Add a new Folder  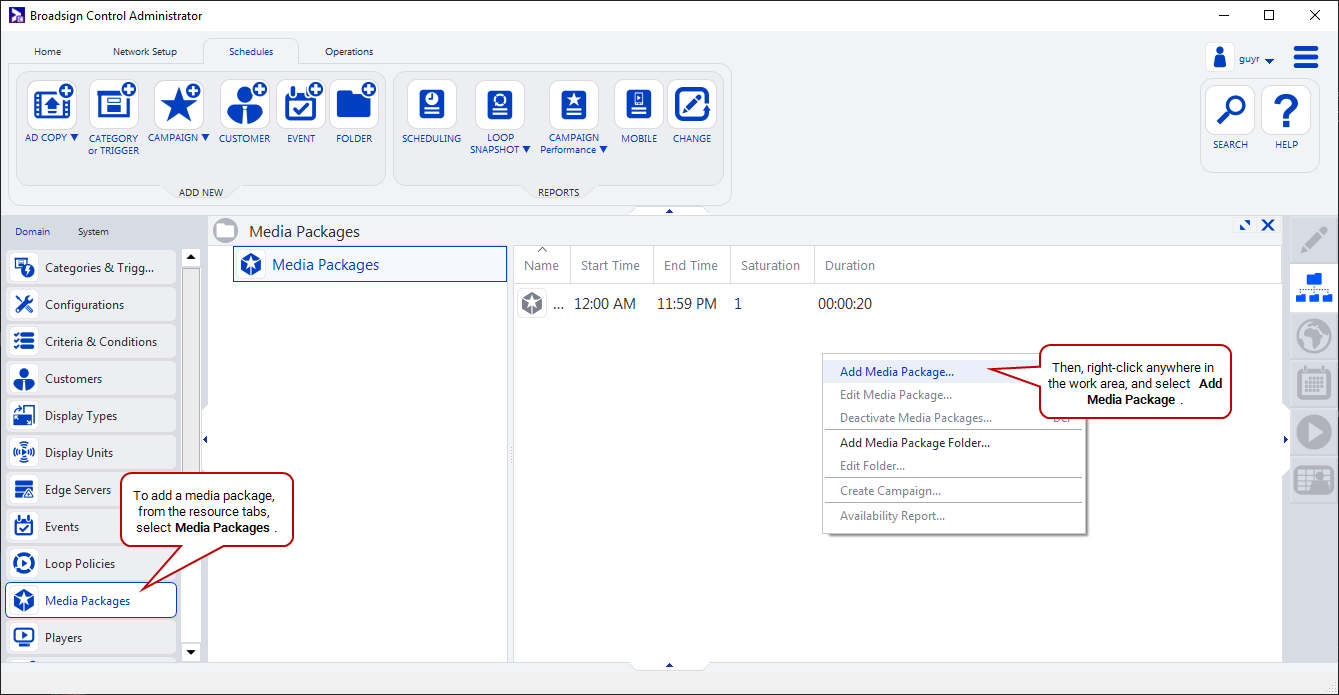(354, 105)
